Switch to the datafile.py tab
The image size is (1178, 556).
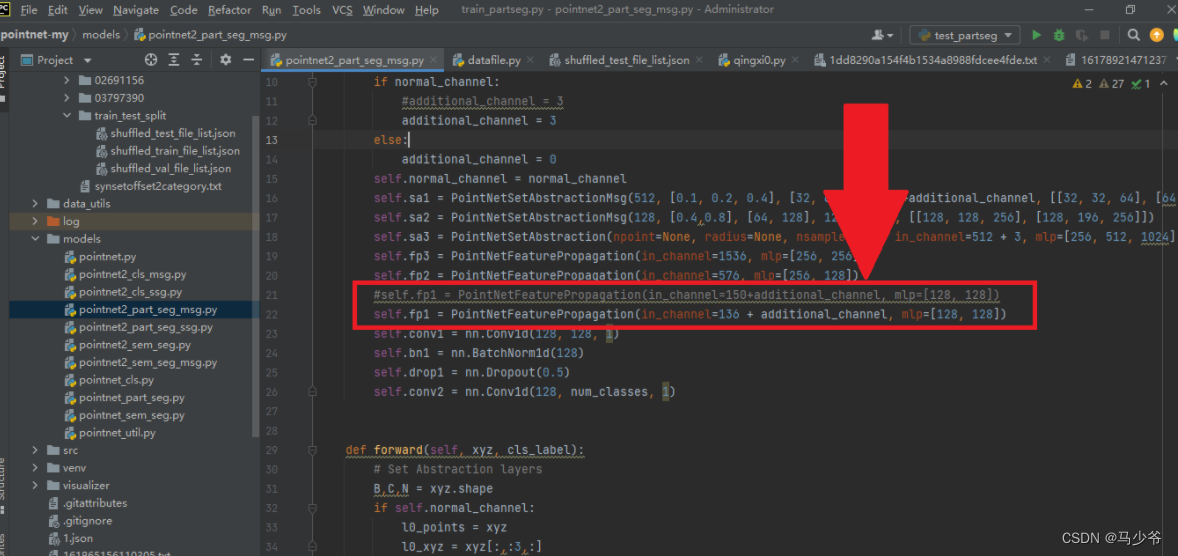pos(494,60)
